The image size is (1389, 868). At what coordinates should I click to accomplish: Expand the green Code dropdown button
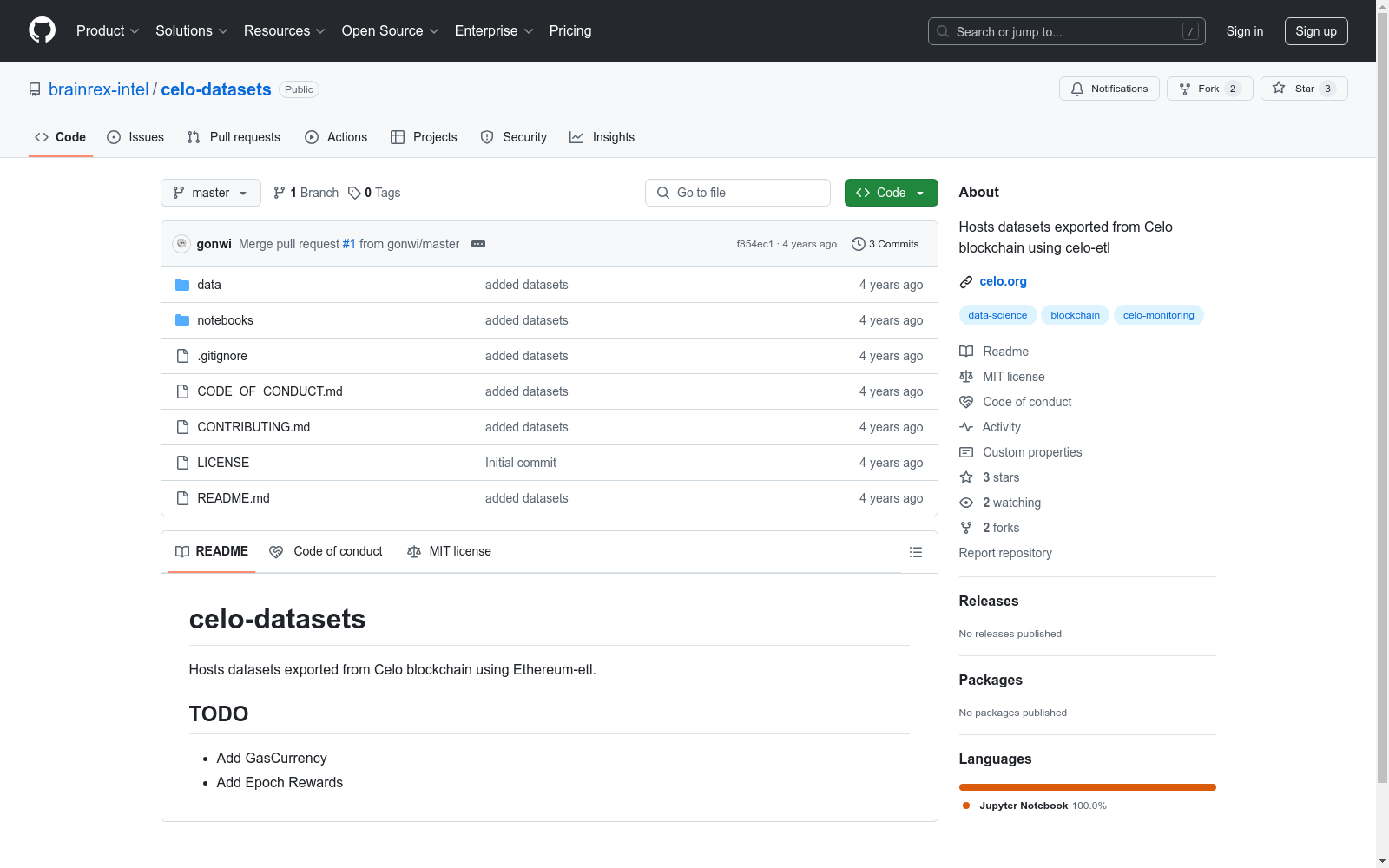point(891,193)
